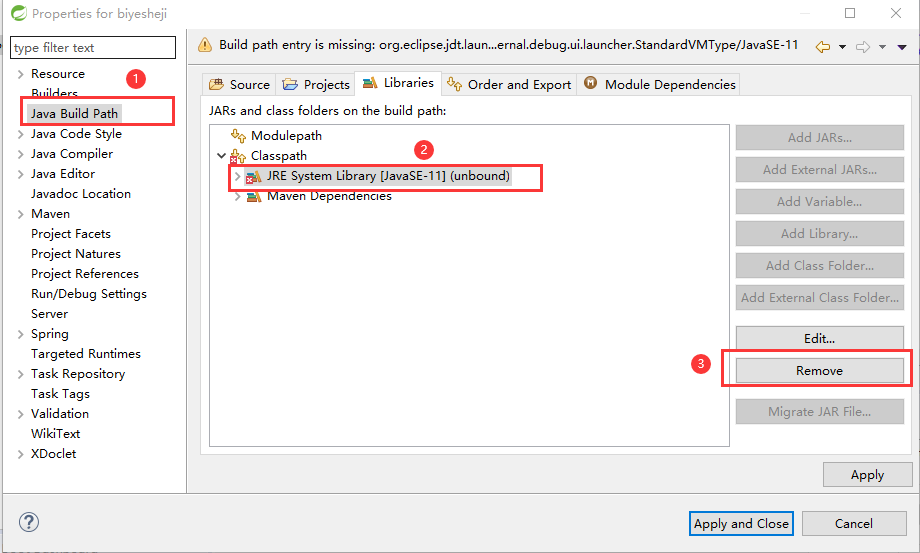Click the warning icon beside build path message
920x553 pixels.
click(x=205, y=45)
